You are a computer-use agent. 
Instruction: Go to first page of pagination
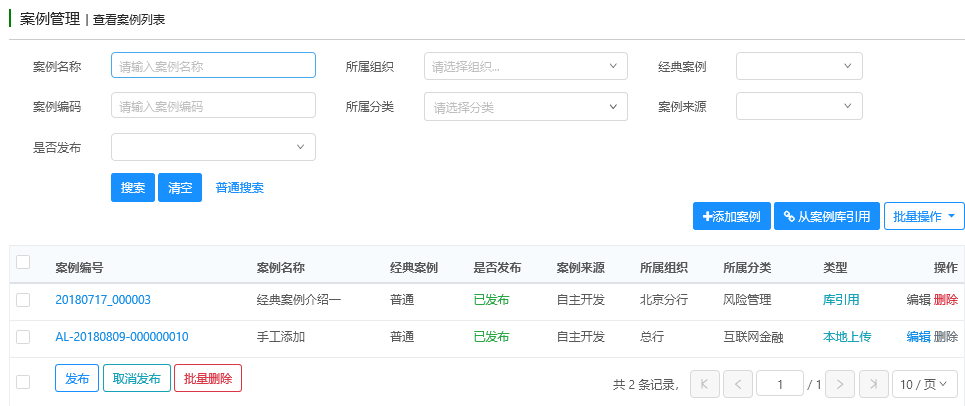click(704, 384)
